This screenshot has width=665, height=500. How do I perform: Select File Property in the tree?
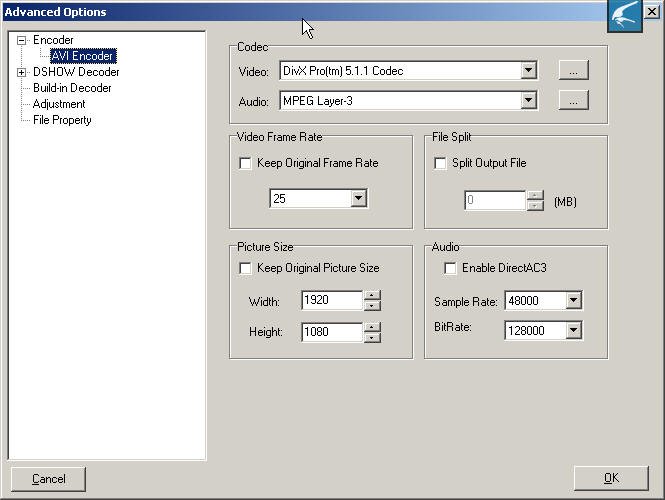click(x=62, y=120)
